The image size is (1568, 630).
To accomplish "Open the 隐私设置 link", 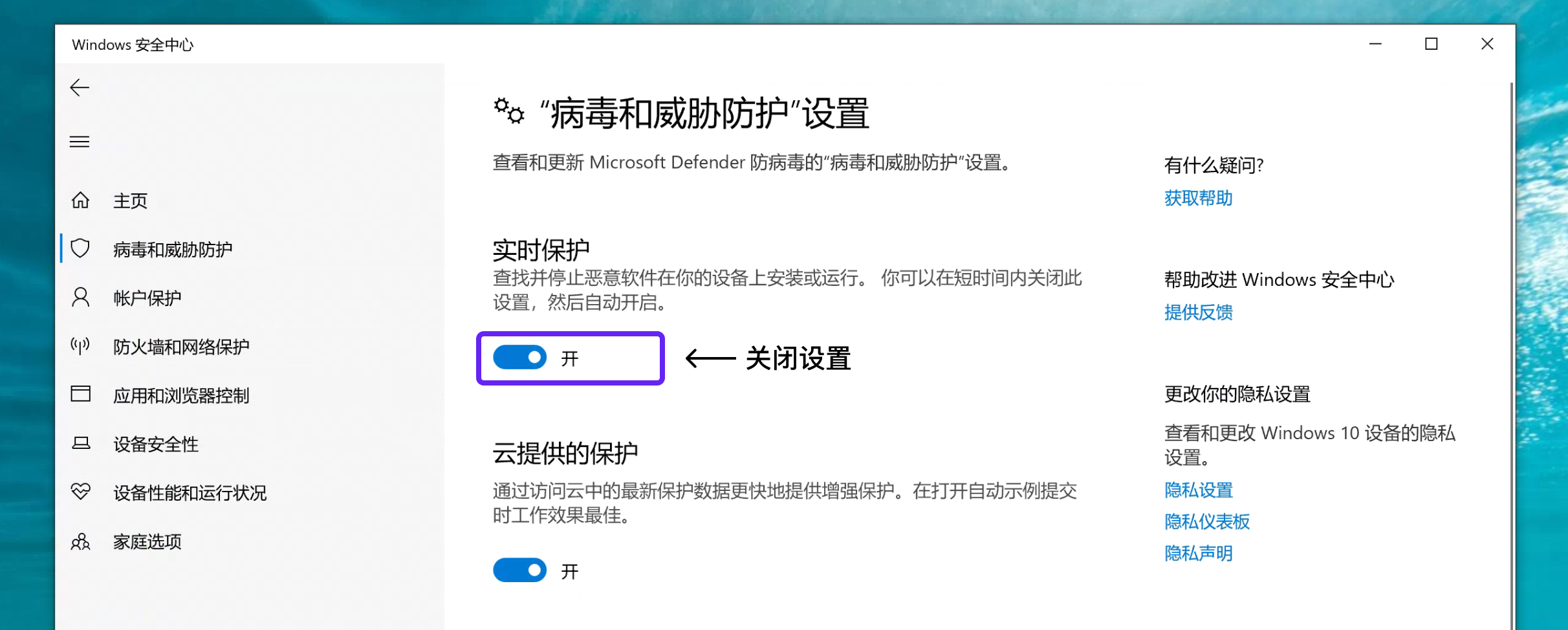I will pyautogui.click(x=1198, y=490).
